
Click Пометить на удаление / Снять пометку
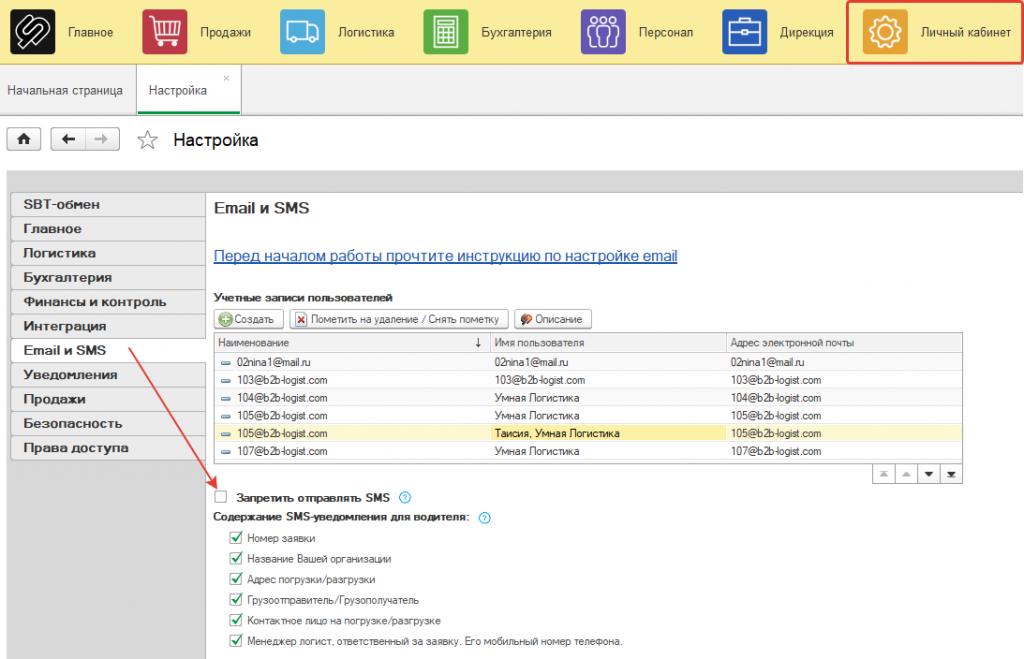398,319
